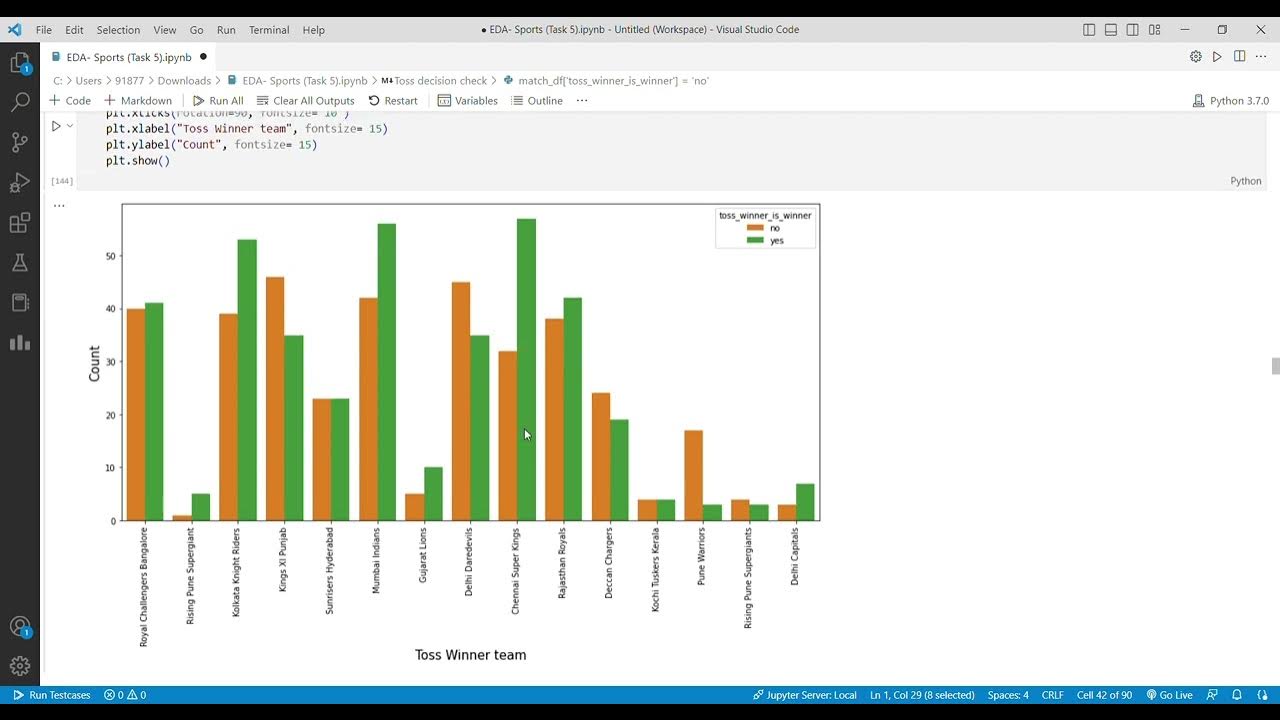
Task: Click the vertical scrollbar thumb on right
Action: pyautogui.click(x=1275, y=366)
